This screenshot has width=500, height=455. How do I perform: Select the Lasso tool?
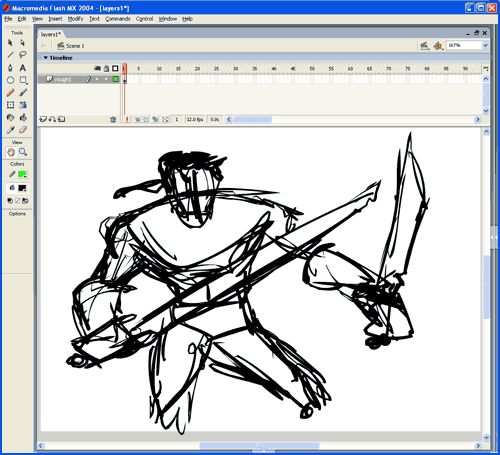pos(23,55)
